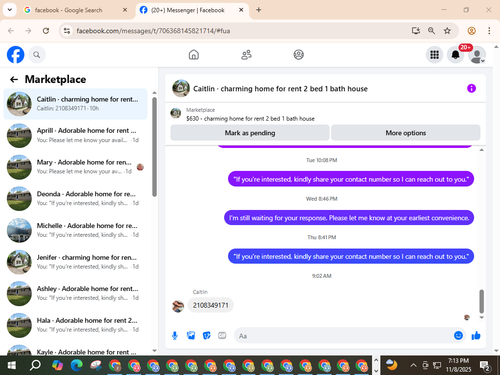Click the address bar URL
Viewport: 500px width, 375px height.
coord(153,31)
